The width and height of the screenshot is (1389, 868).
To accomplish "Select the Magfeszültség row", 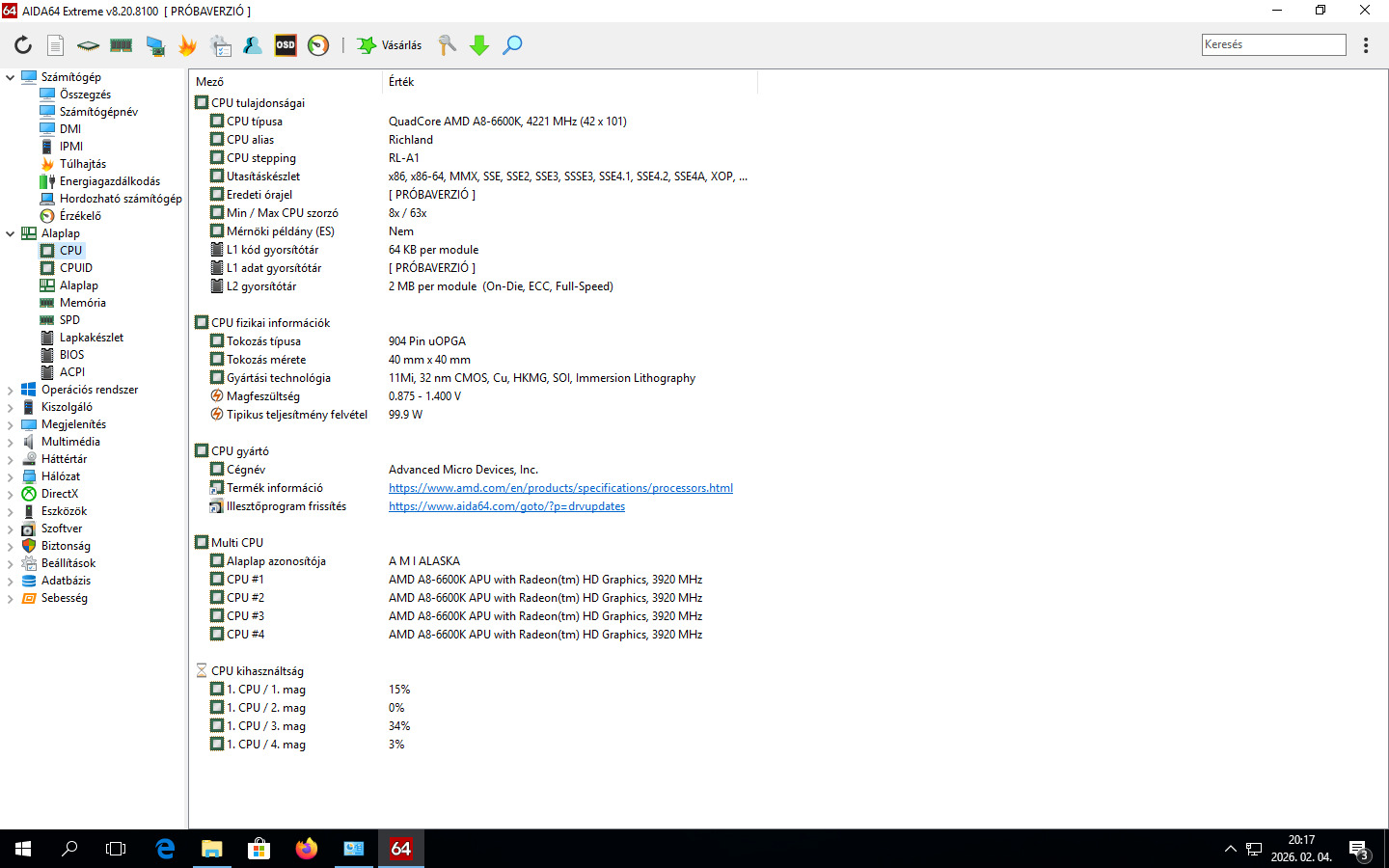I will 473,396.
